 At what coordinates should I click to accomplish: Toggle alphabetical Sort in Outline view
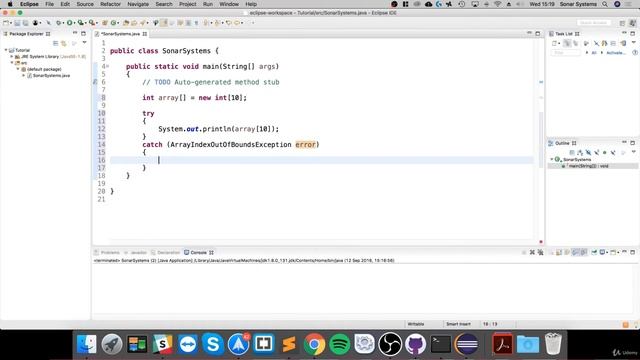(580, 152)
